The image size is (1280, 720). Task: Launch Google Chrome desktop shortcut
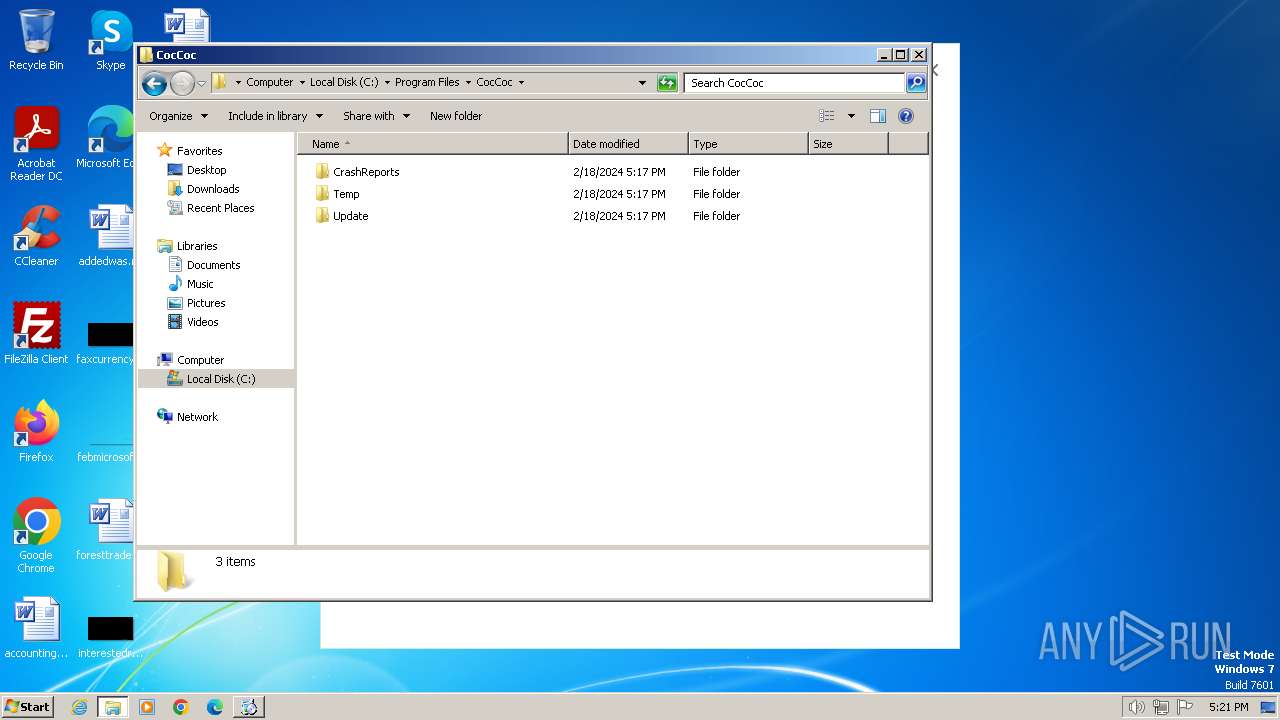pyautogui.click(x=36, y=535)
